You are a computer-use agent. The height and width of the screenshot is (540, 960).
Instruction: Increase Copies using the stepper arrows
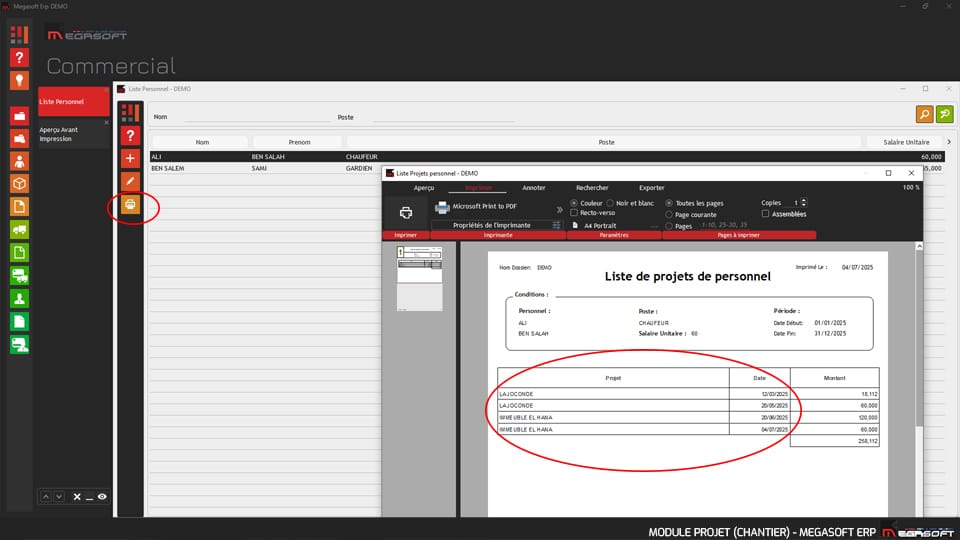tap(804, 200)
